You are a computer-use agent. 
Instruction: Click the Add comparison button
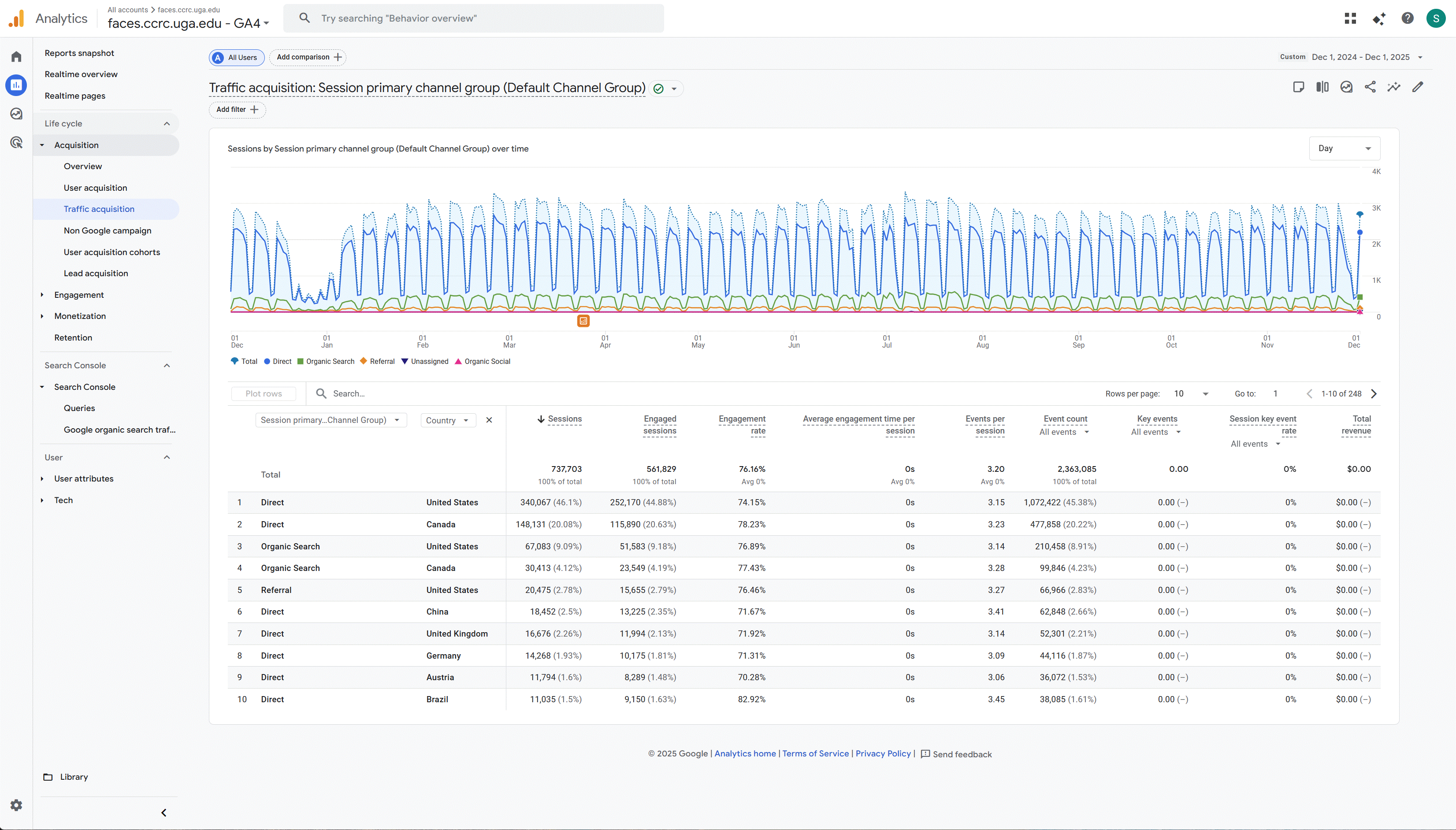point(308,57)
